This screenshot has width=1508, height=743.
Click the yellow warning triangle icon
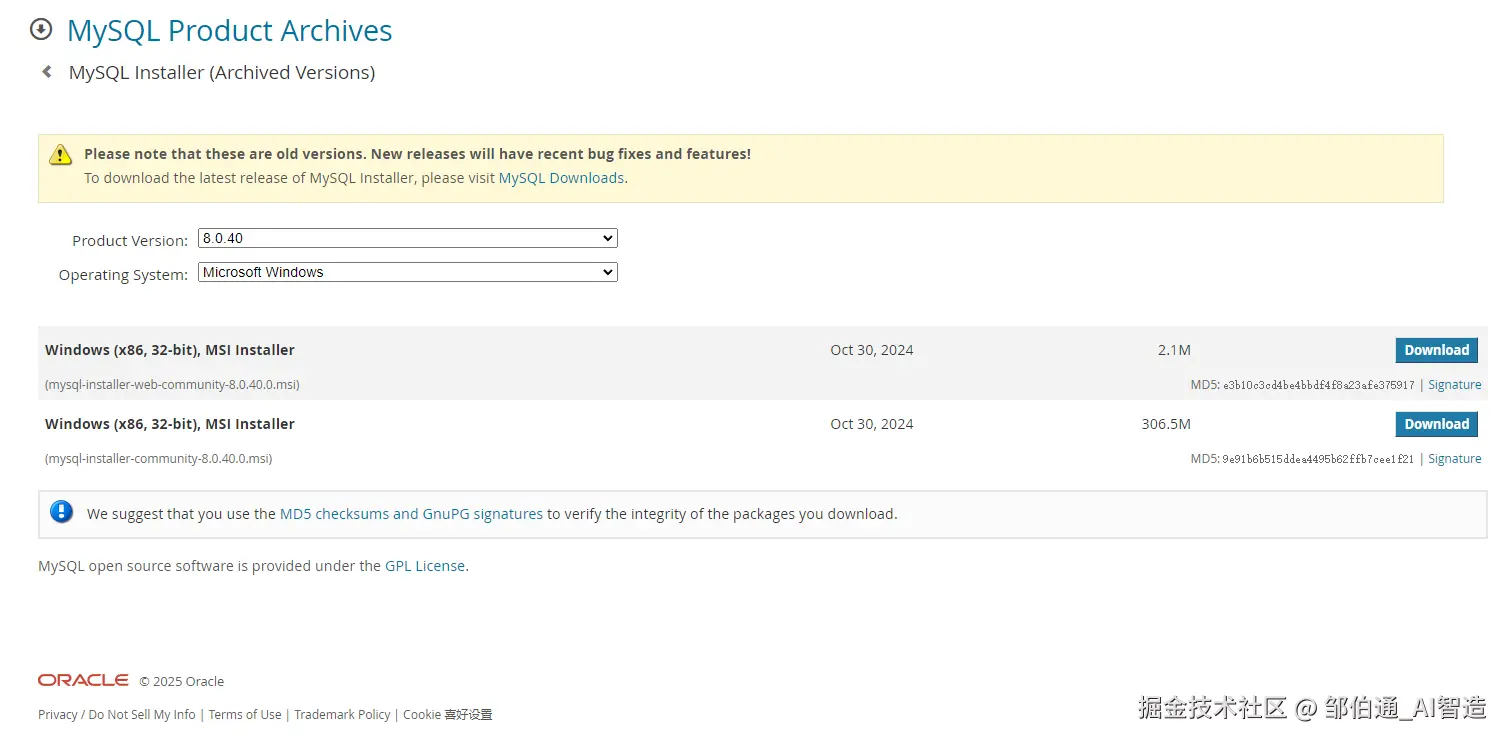pos(61,155)
